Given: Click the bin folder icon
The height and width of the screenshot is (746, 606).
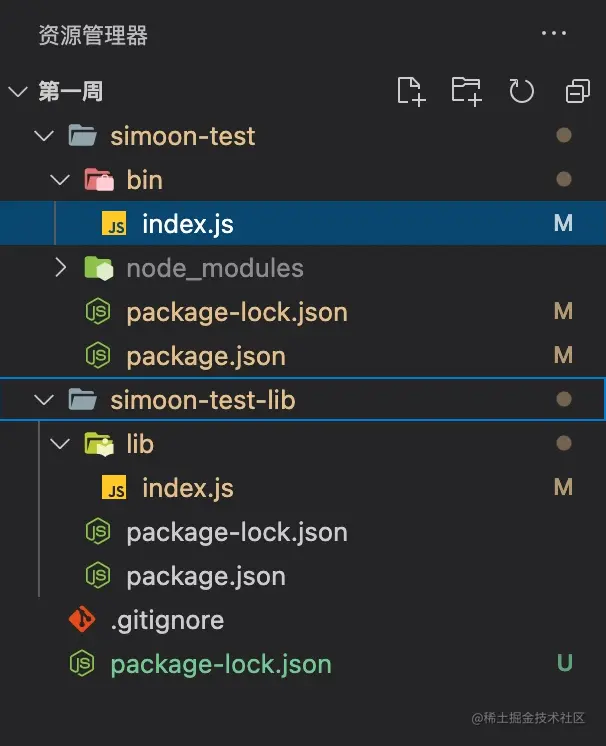Looking at the screenshot, I should [x=98, y=180].
